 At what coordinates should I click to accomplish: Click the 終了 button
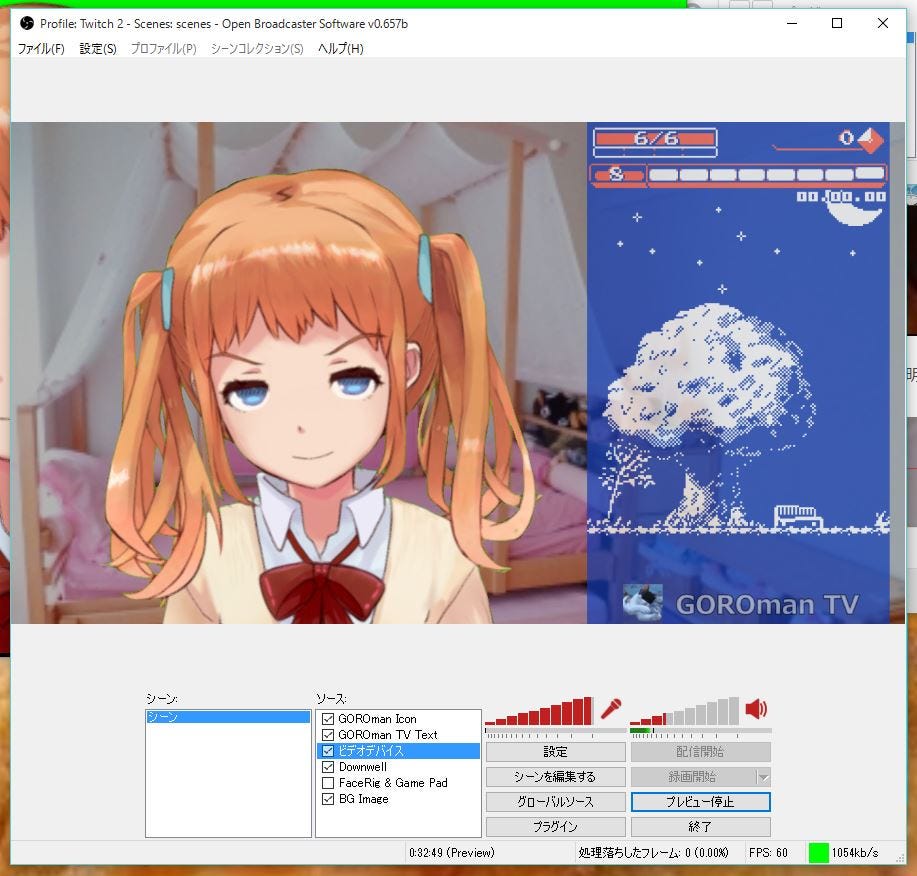pos(701,827)
